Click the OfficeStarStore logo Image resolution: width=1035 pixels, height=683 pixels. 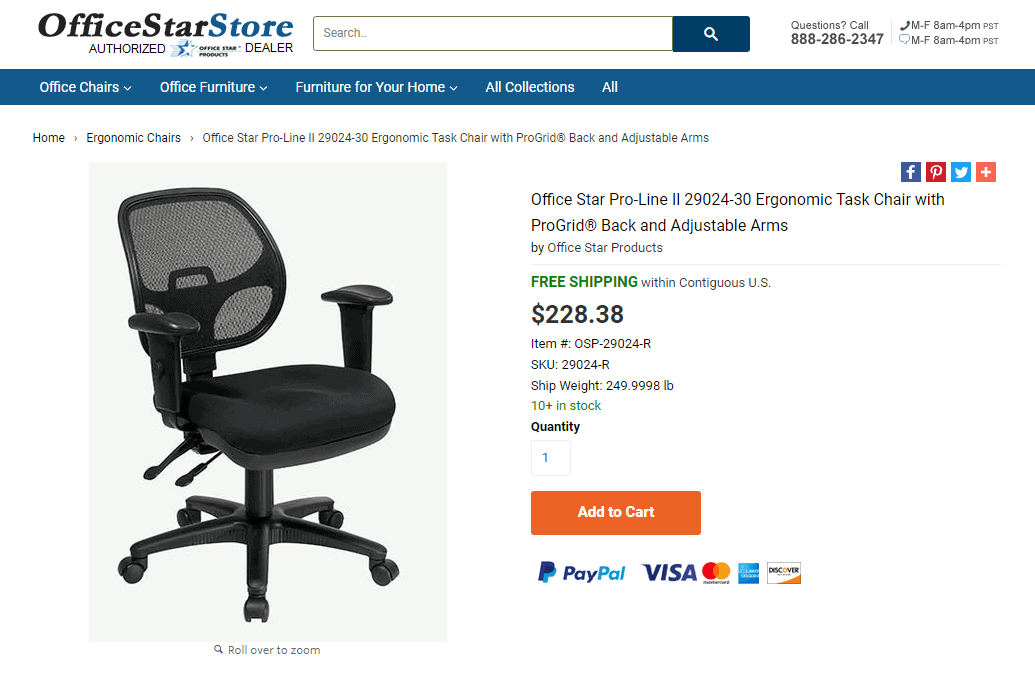(166, 34)
